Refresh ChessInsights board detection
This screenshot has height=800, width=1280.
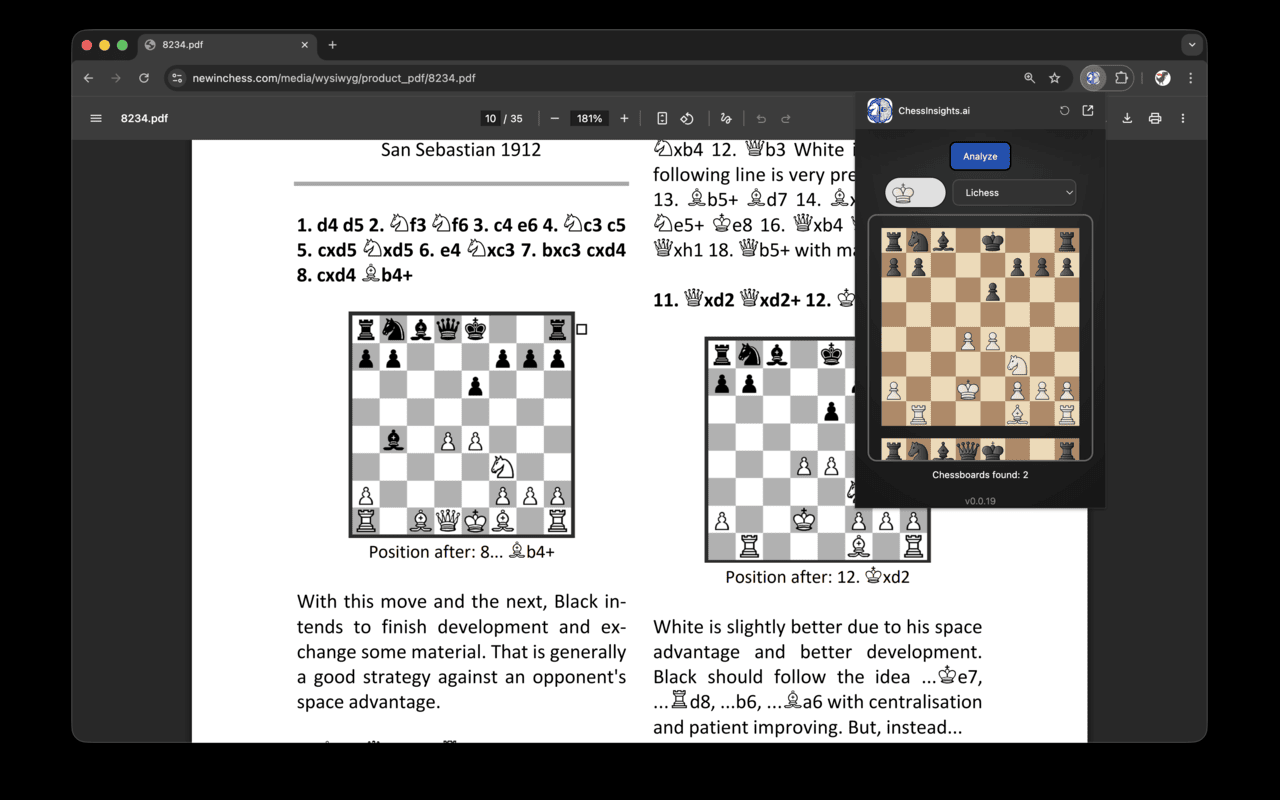click(x=1064, y=110)
